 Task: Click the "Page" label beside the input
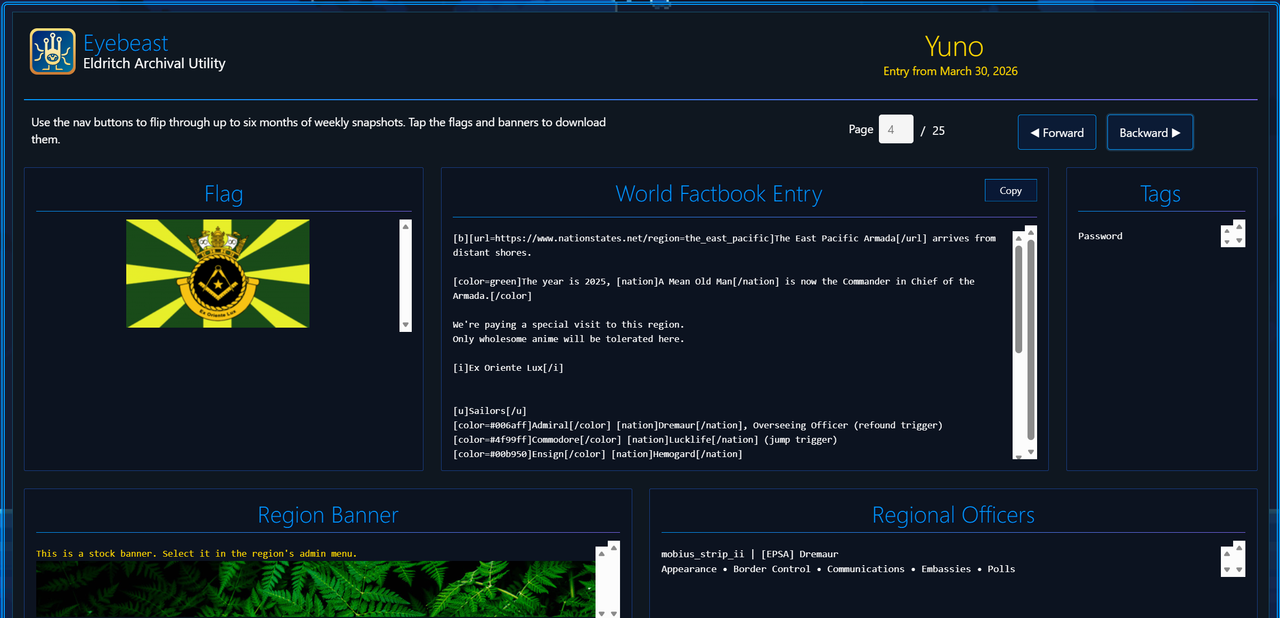(x=861, y=129)
